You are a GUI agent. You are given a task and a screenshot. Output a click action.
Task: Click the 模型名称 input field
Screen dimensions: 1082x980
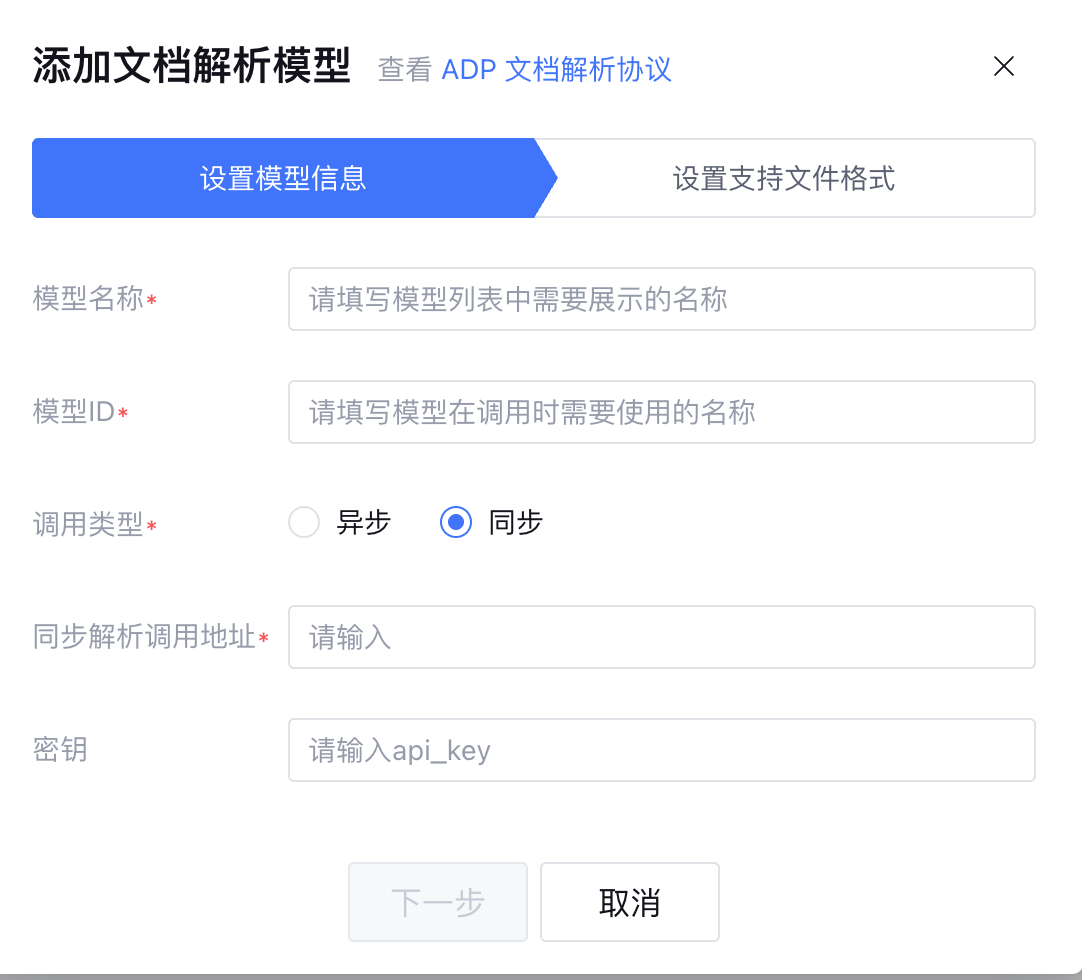pyautogui.click(x=661, y=299)
